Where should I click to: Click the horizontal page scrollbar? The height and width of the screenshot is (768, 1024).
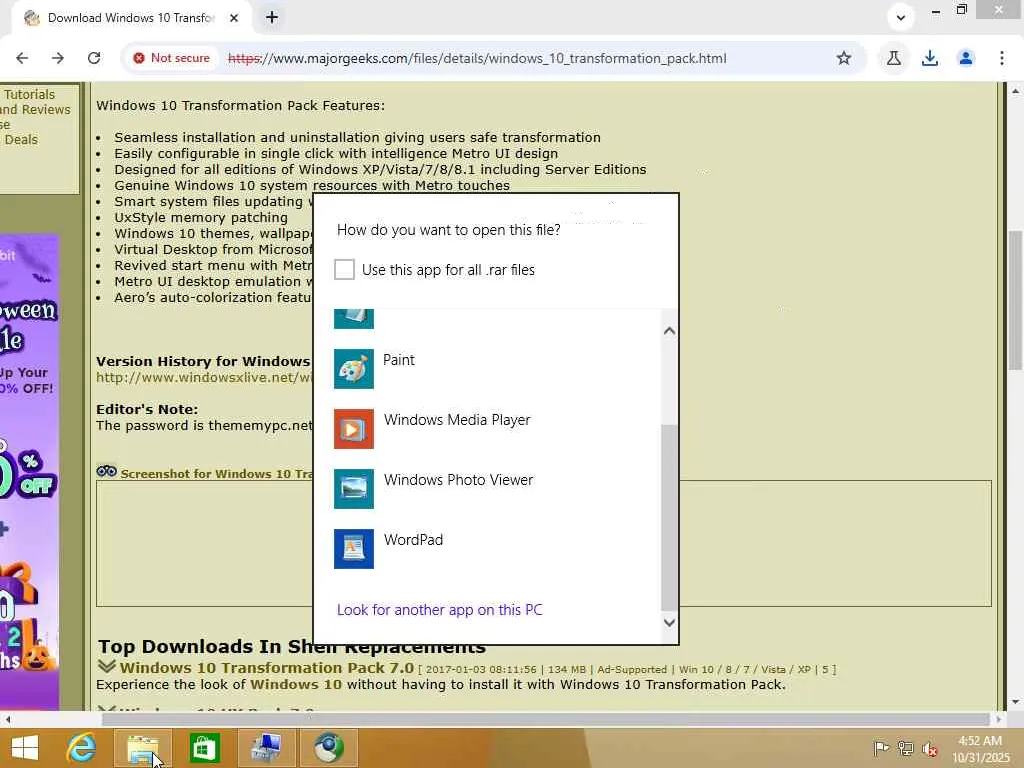click(x=546, y=719)
